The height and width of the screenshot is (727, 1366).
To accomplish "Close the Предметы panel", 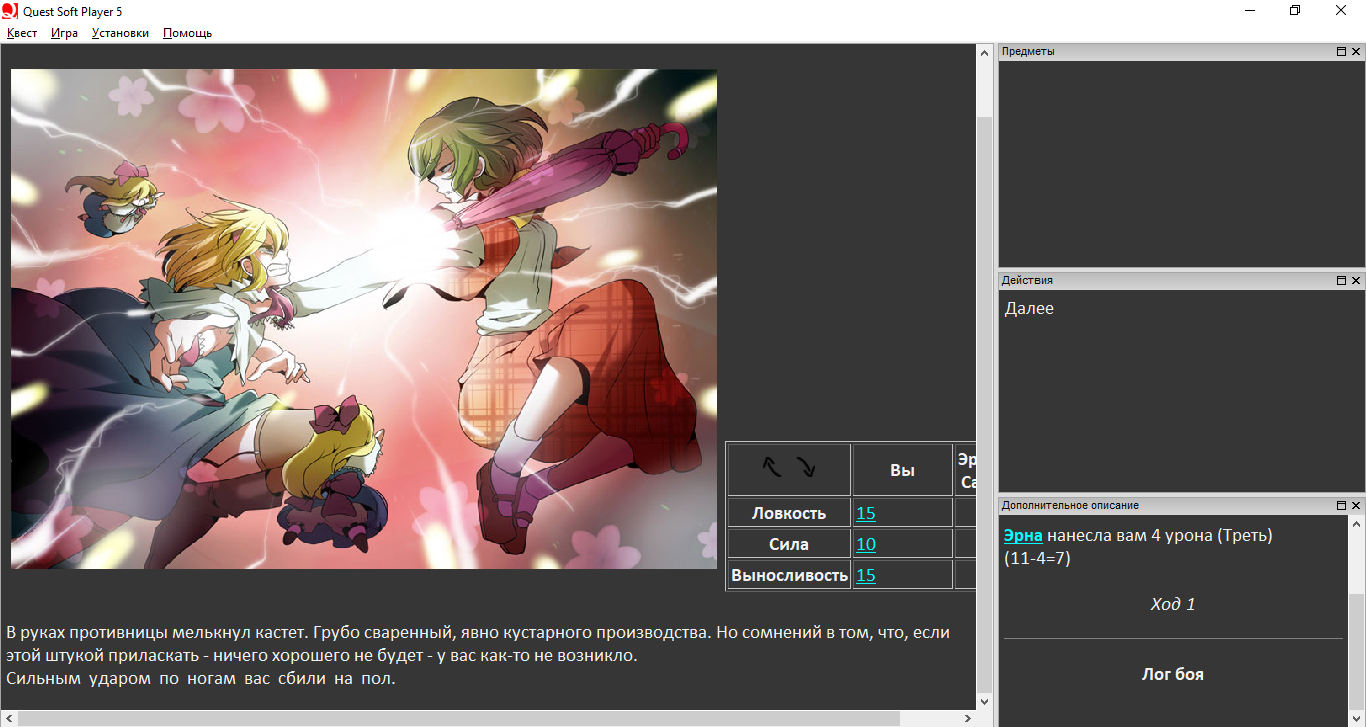I will (x=1356, y=51).
